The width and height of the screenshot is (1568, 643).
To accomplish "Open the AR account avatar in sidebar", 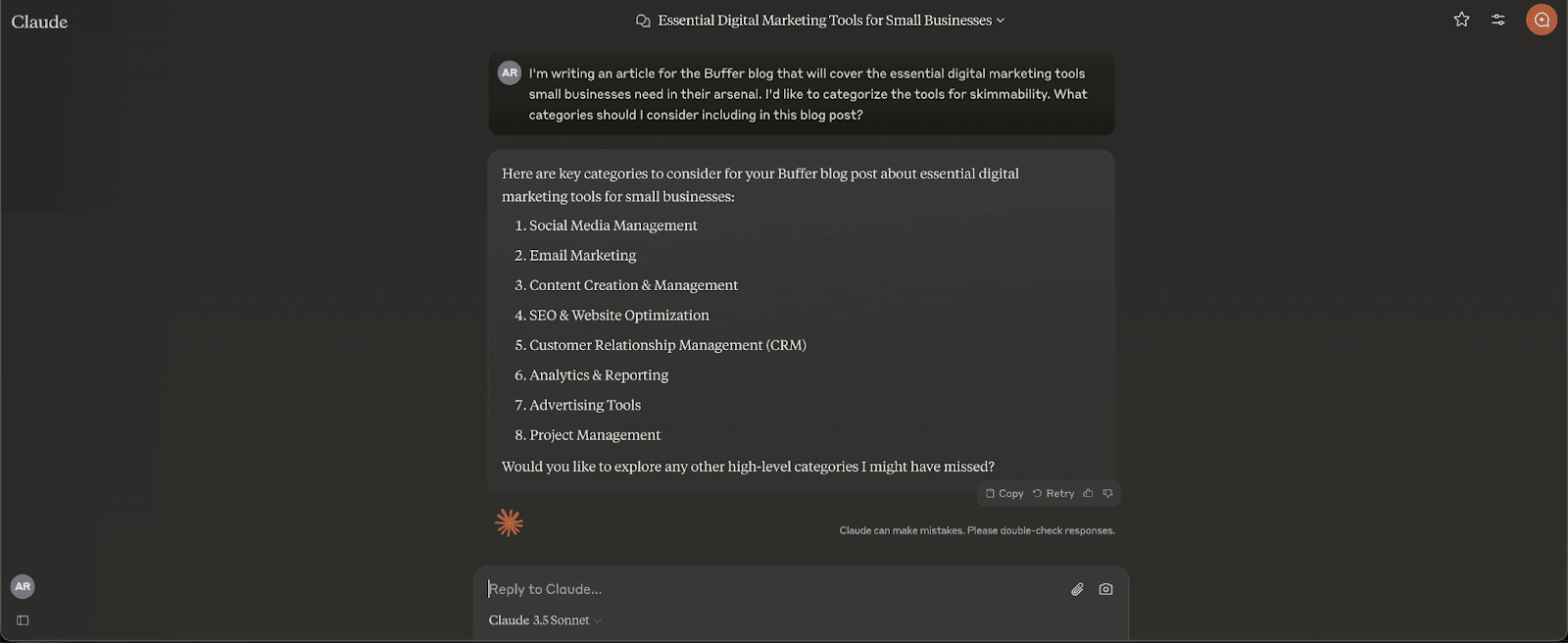I will pos(23,586).
